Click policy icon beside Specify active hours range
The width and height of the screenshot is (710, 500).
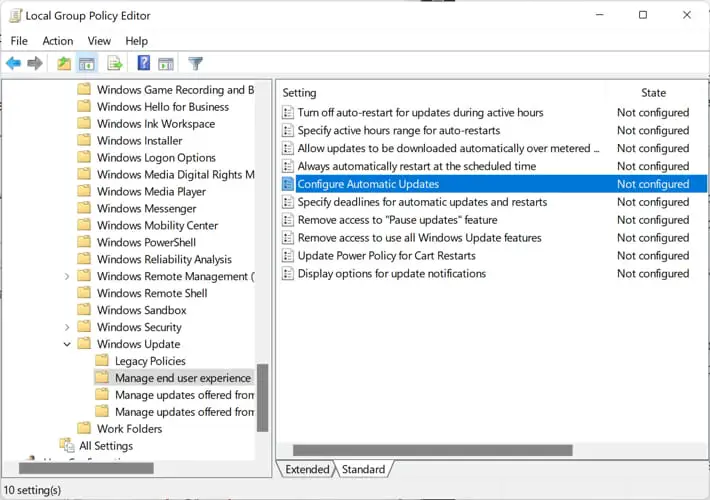[x=288, y=130]
